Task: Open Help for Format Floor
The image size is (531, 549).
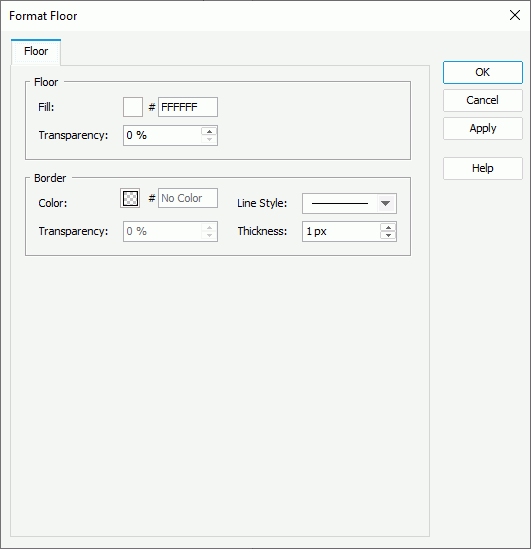Action: [483, 168]
